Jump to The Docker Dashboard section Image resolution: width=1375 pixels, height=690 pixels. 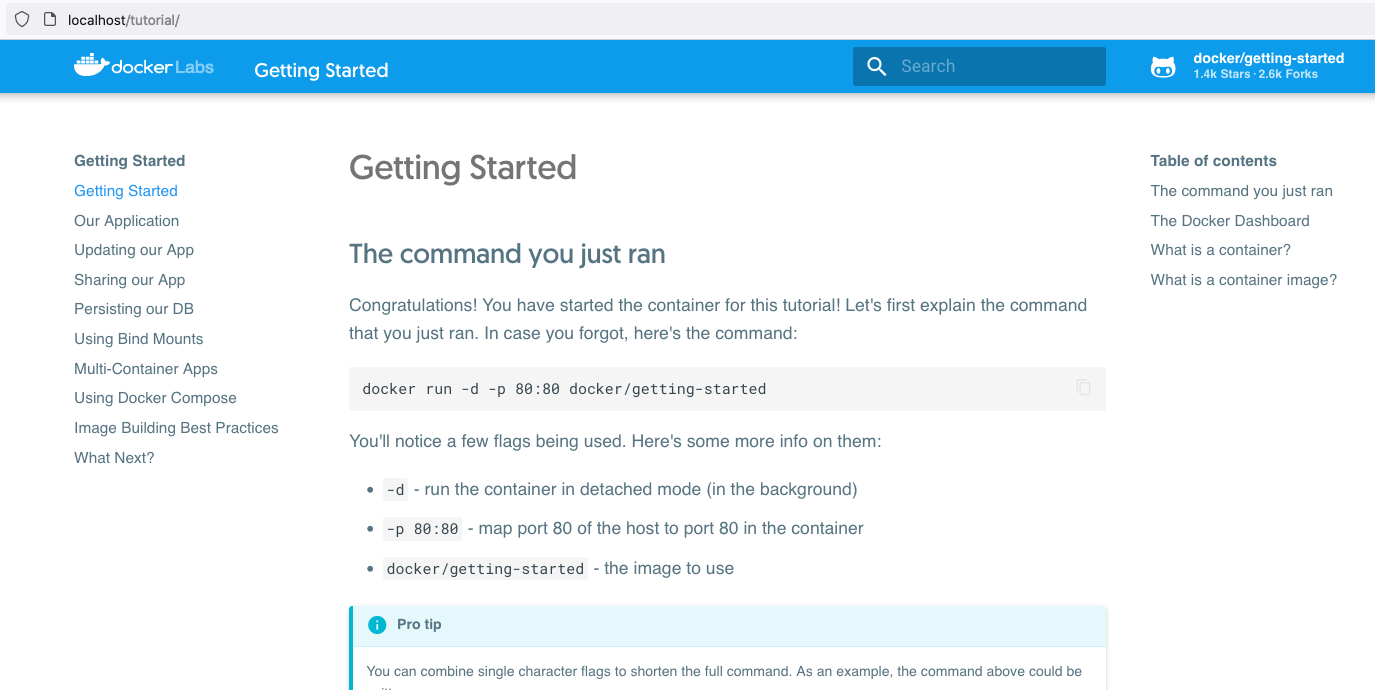pos(1230,221)
